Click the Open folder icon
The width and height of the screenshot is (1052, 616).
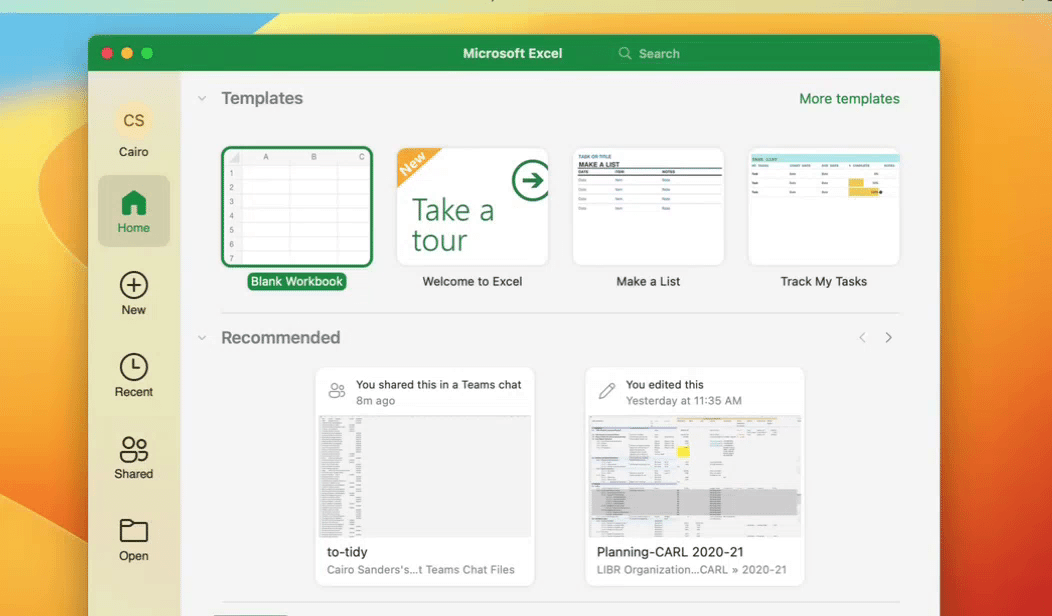(x=134, y=531)
